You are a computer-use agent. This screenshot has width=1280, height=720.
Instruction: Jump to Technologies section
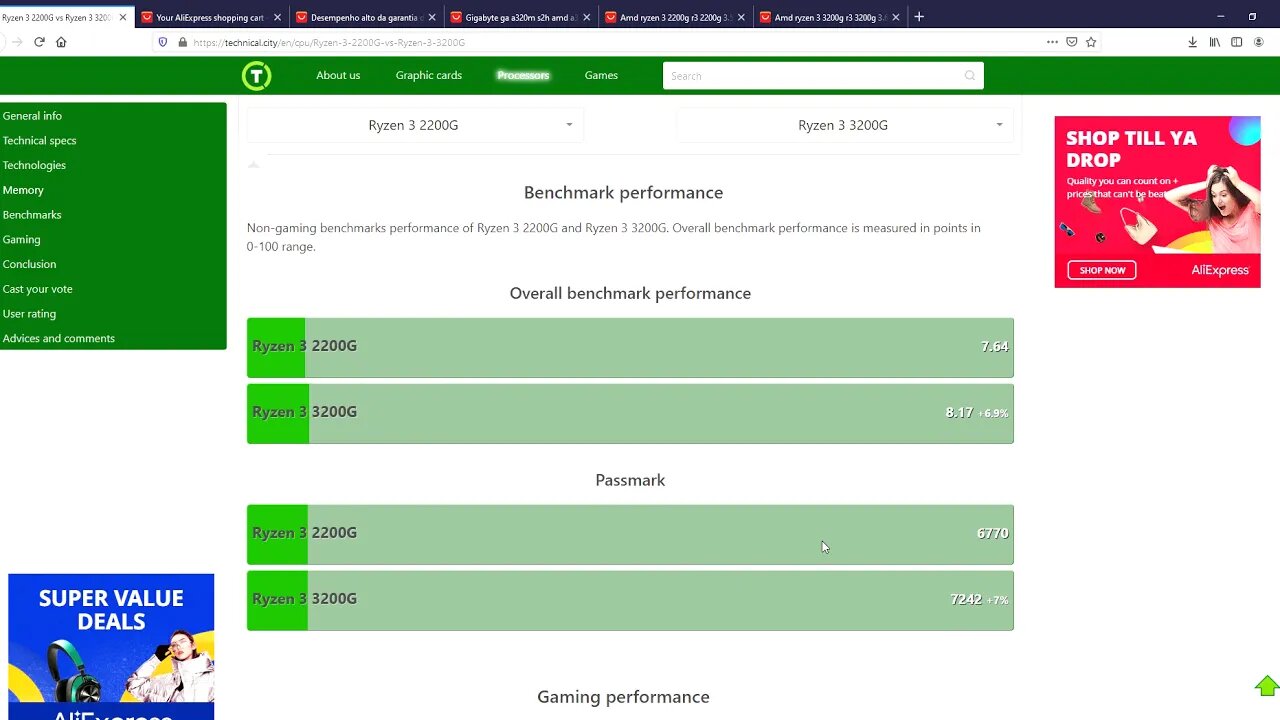(34, 166)
